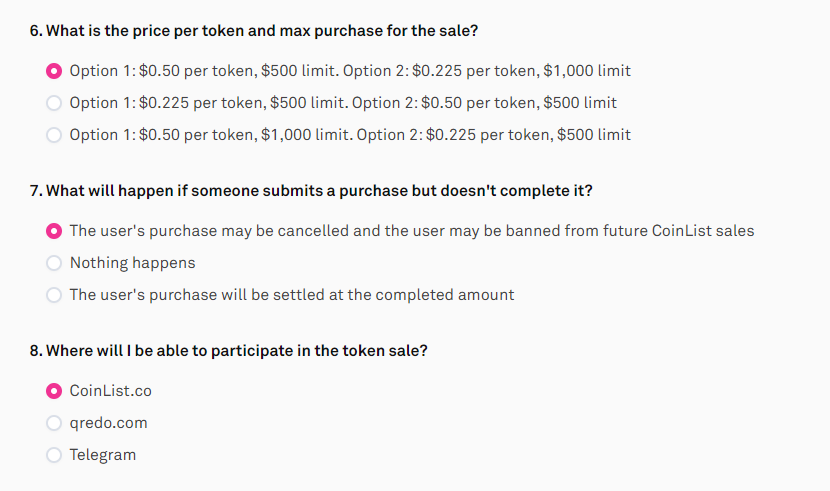Choose the 'Nothing happens' radio button
Image resolution: width=830 pixels, height=491 pixels.
click(54, 263)
